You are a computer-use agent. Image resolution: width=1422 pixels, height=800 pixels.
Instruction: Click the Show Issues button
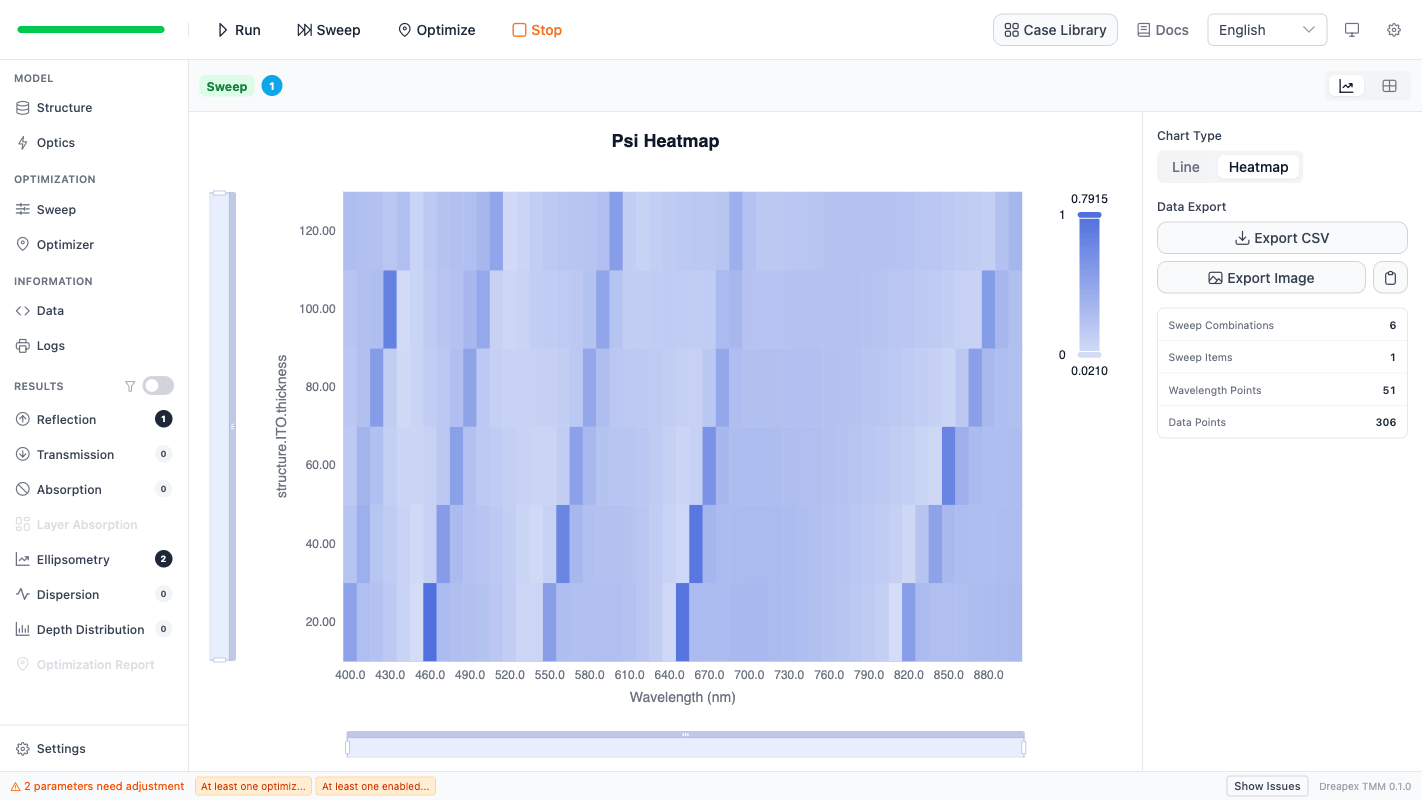tap(1267, 787)
